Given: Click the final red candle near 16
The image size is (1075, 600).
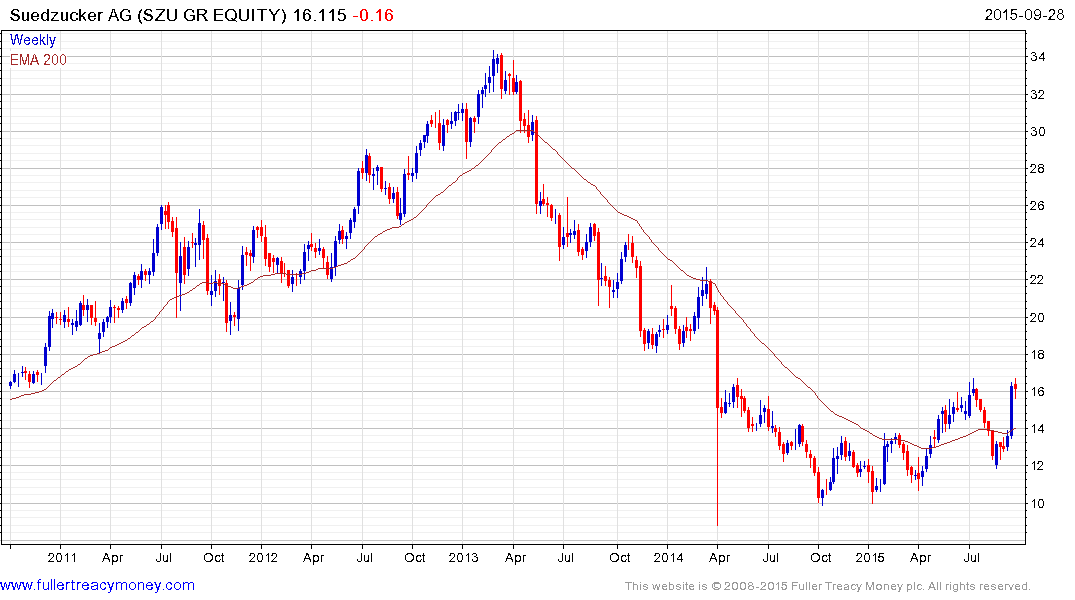Looking at the screenshot, I should 1015,389.
